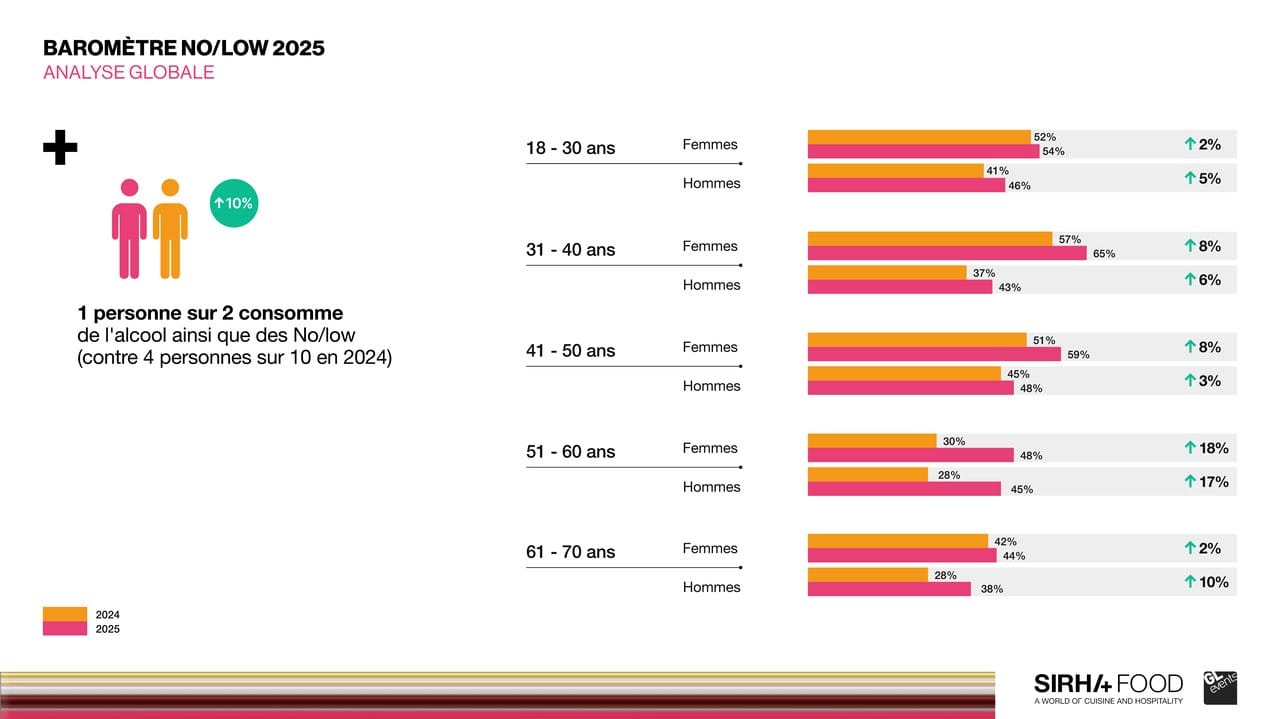Click the 30% orange bar for Femmes 51-60
The image size is (1280, 719).
pyautogui.click(x=871, y=441)
